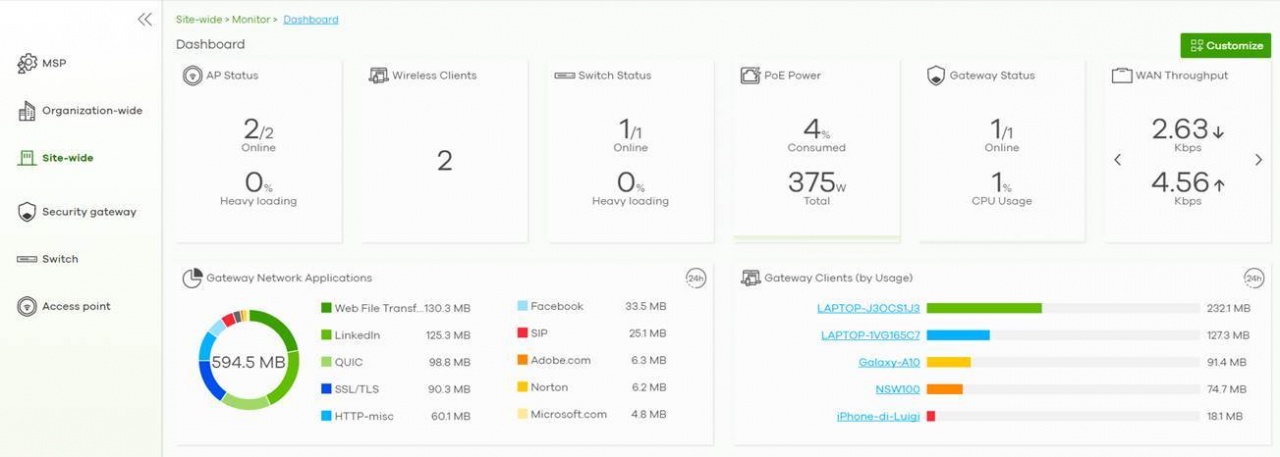Viewport: 1280px width, 457px height.
Task: Toggle 24h range on Gateway Clients
Action: 1253,278
